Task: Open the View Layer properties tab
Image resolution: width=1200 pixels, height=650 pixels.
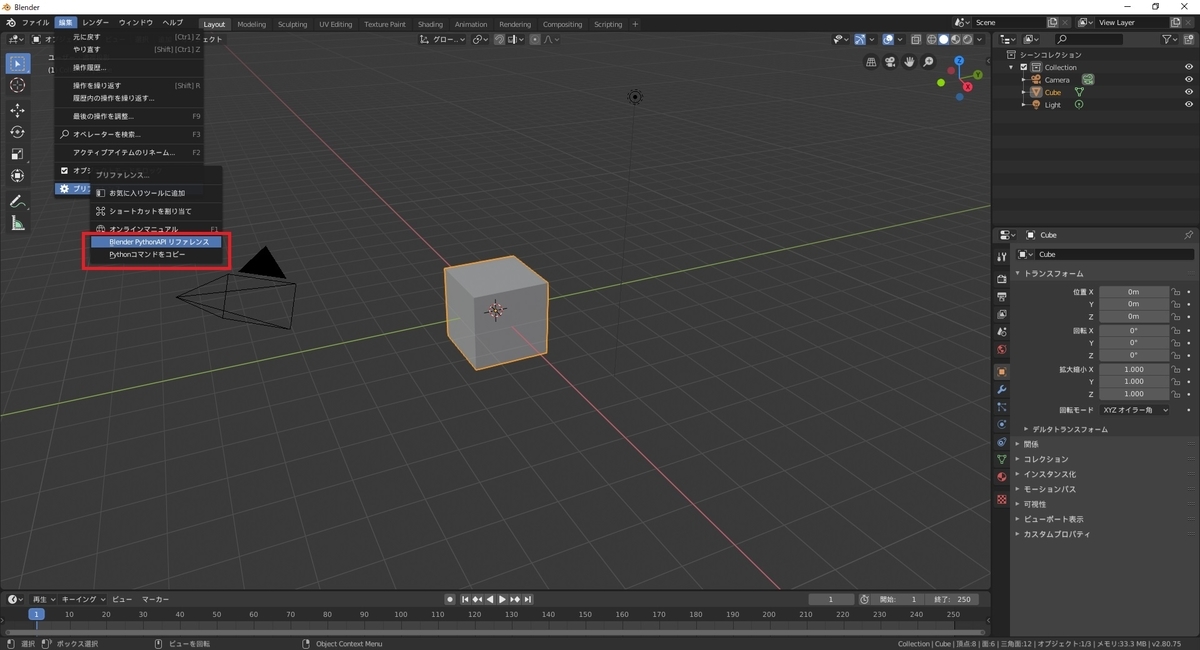Action: click(x=1001, y=314)
